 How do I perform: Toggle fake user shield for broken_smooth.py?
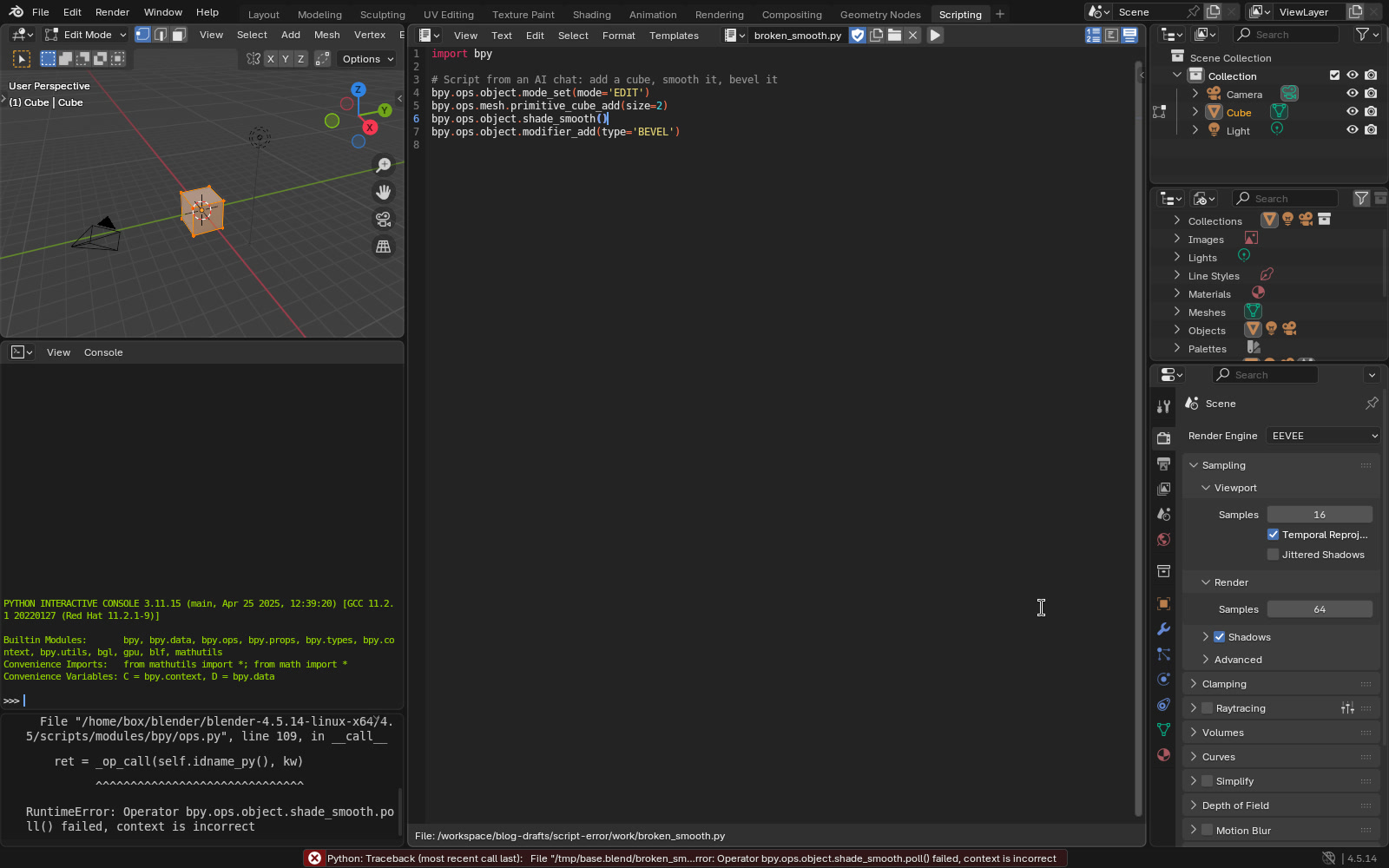coord(858,36)
